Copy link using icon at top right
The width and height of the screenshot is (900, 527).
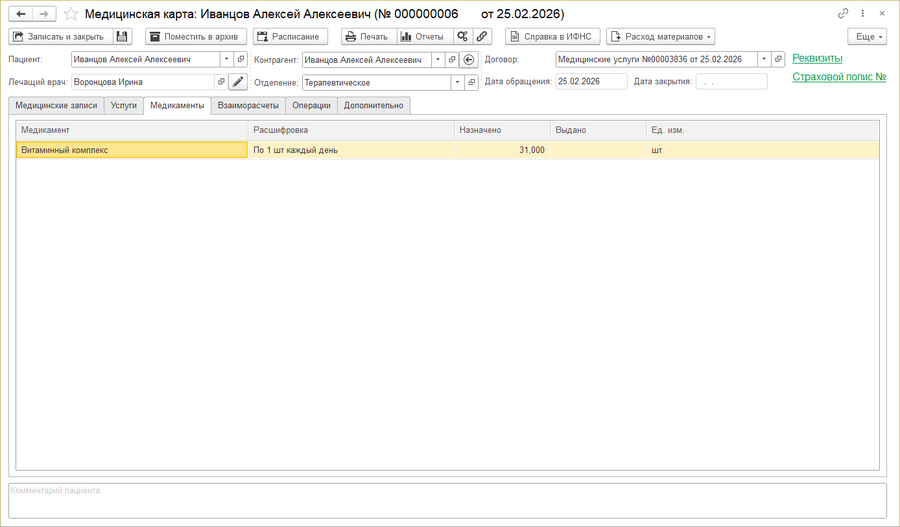[x=843, y=13]
